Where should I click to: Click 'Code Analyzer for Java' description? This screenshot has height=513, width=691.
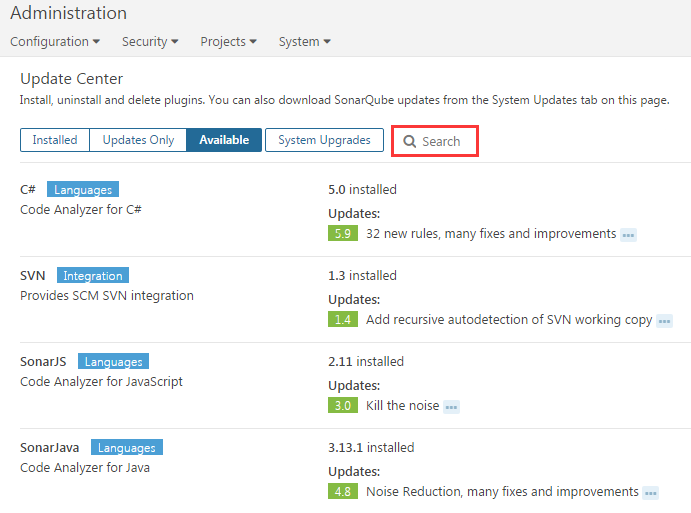(85, 467)
